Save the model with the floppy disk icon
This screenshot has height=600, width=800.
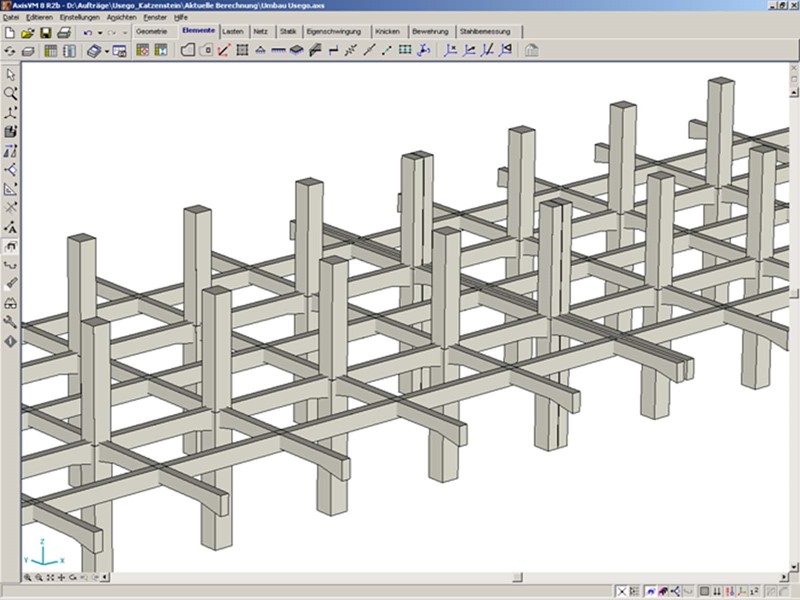click(x=46, y=33)
